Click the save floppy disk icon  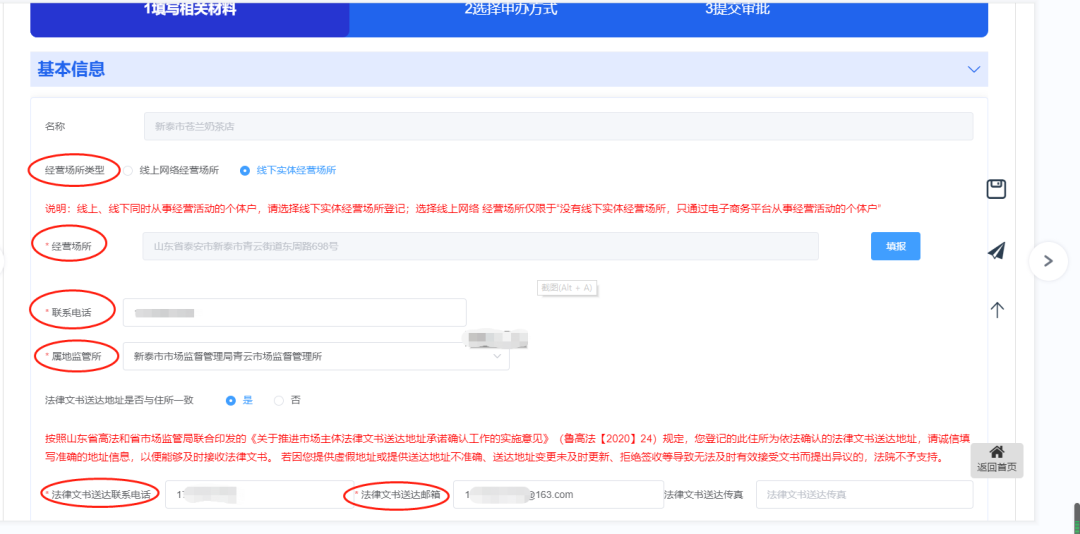pos(996,189)
